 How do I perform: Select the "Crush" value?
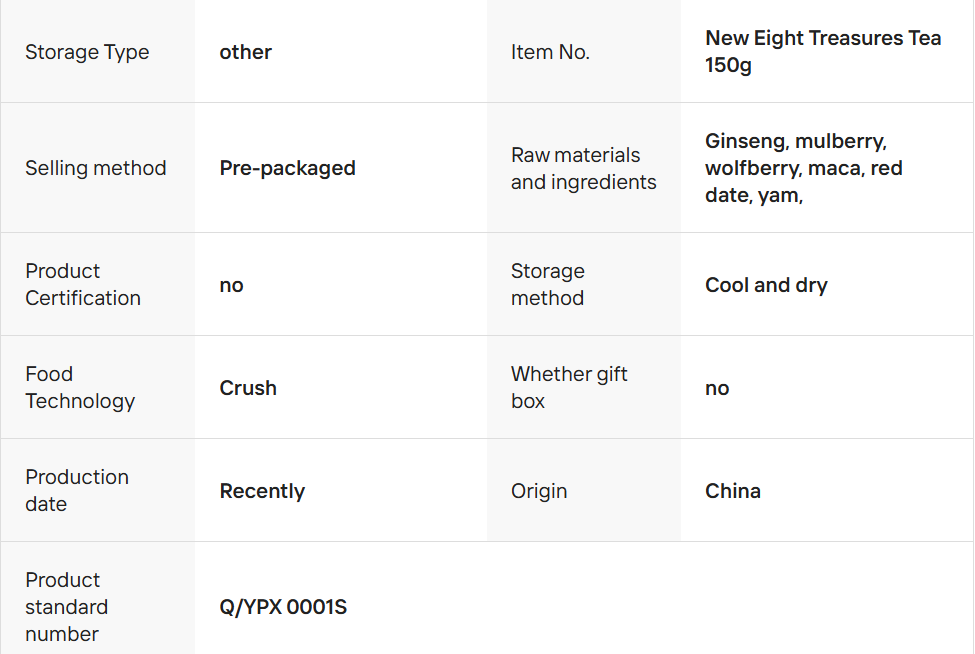tap(248, 388)
